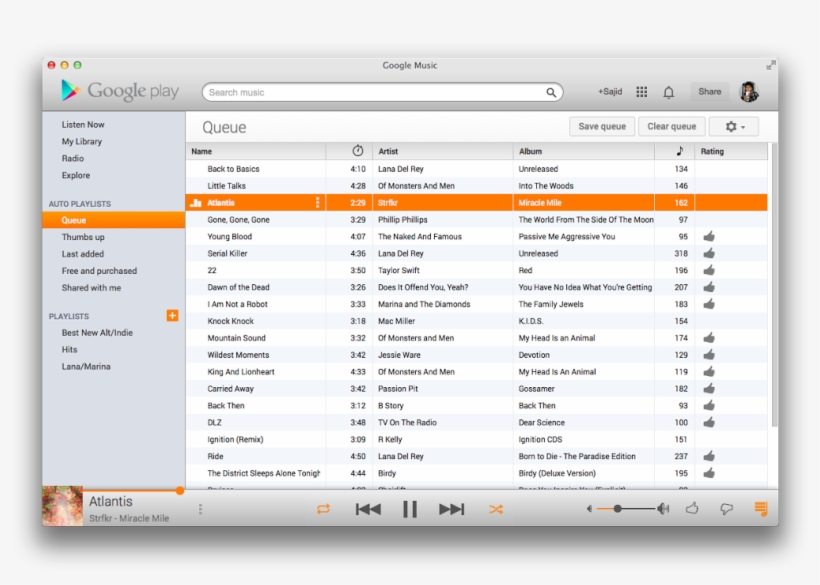
Task: Click the song progress bar handle
Action: tap(180, 490)
